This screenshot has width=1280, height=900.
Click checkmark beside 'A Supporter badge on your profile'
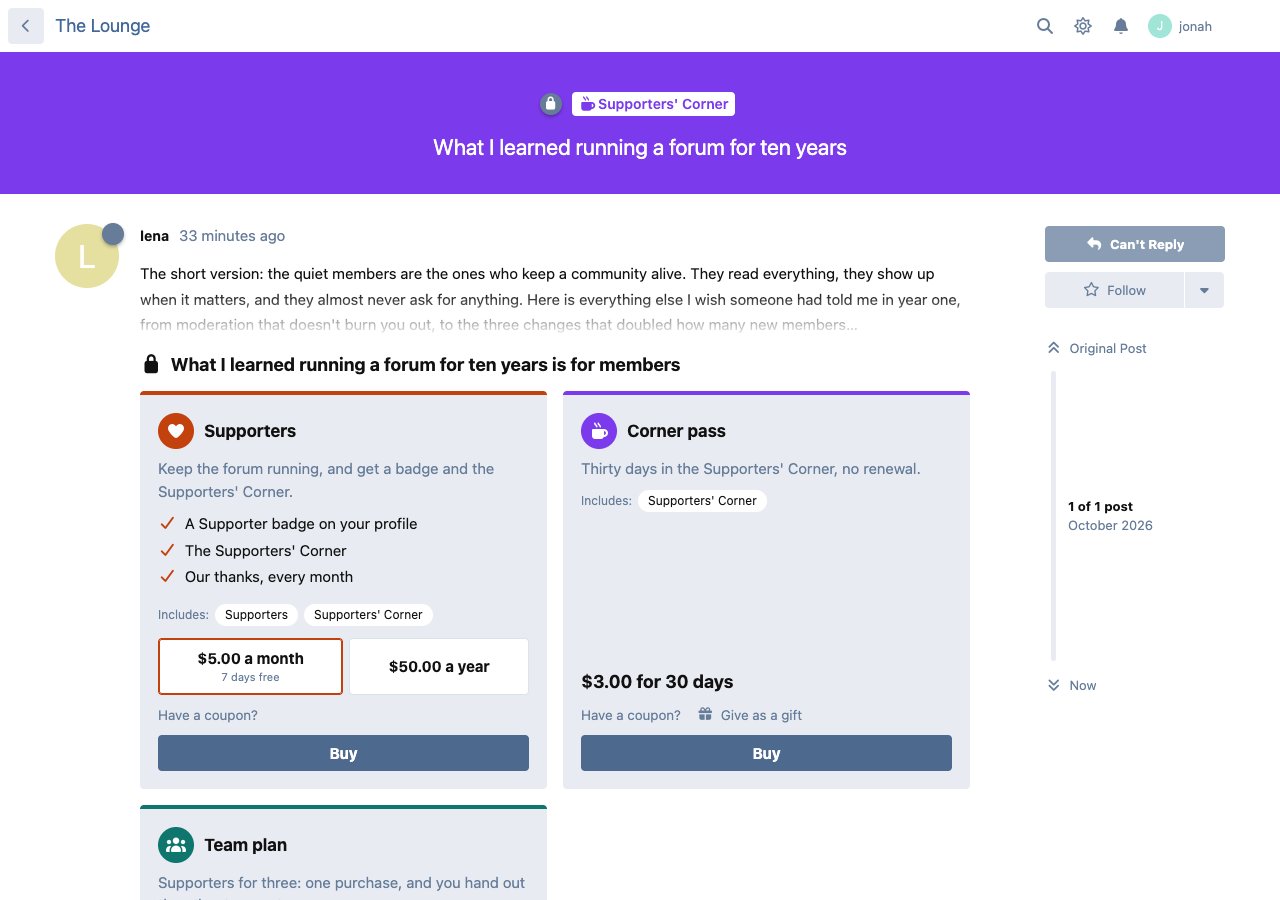(167, 523)
